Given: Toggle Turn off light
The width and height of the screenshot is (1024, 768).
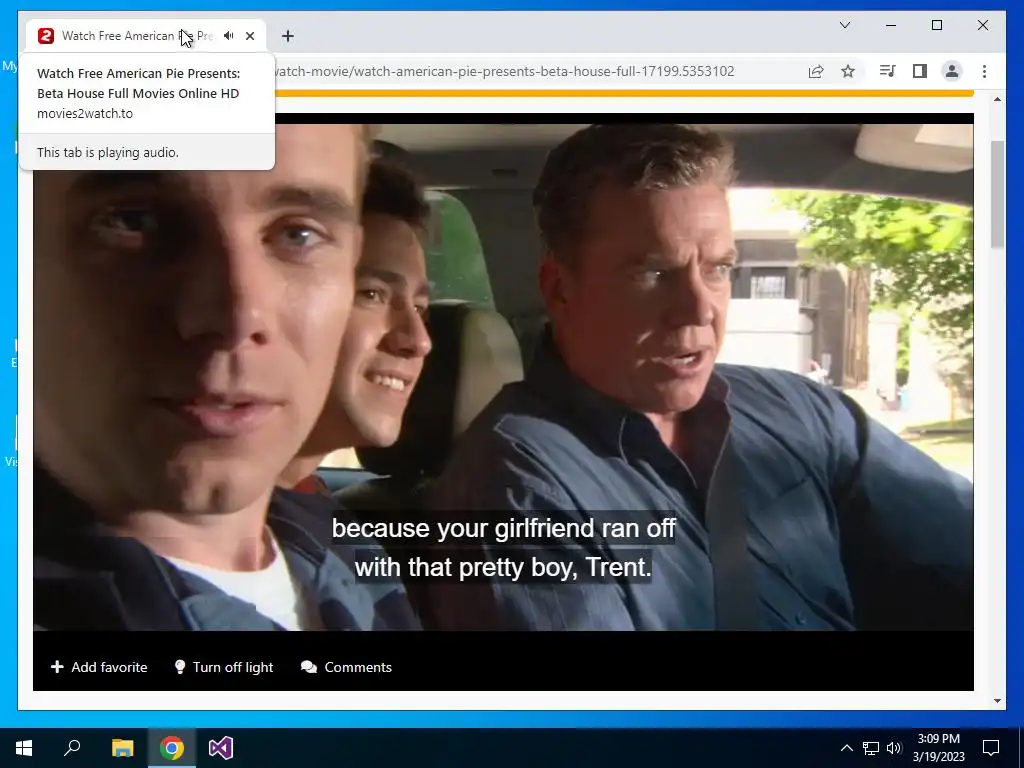Looking at the screenshot, I should tap(224, 667).
